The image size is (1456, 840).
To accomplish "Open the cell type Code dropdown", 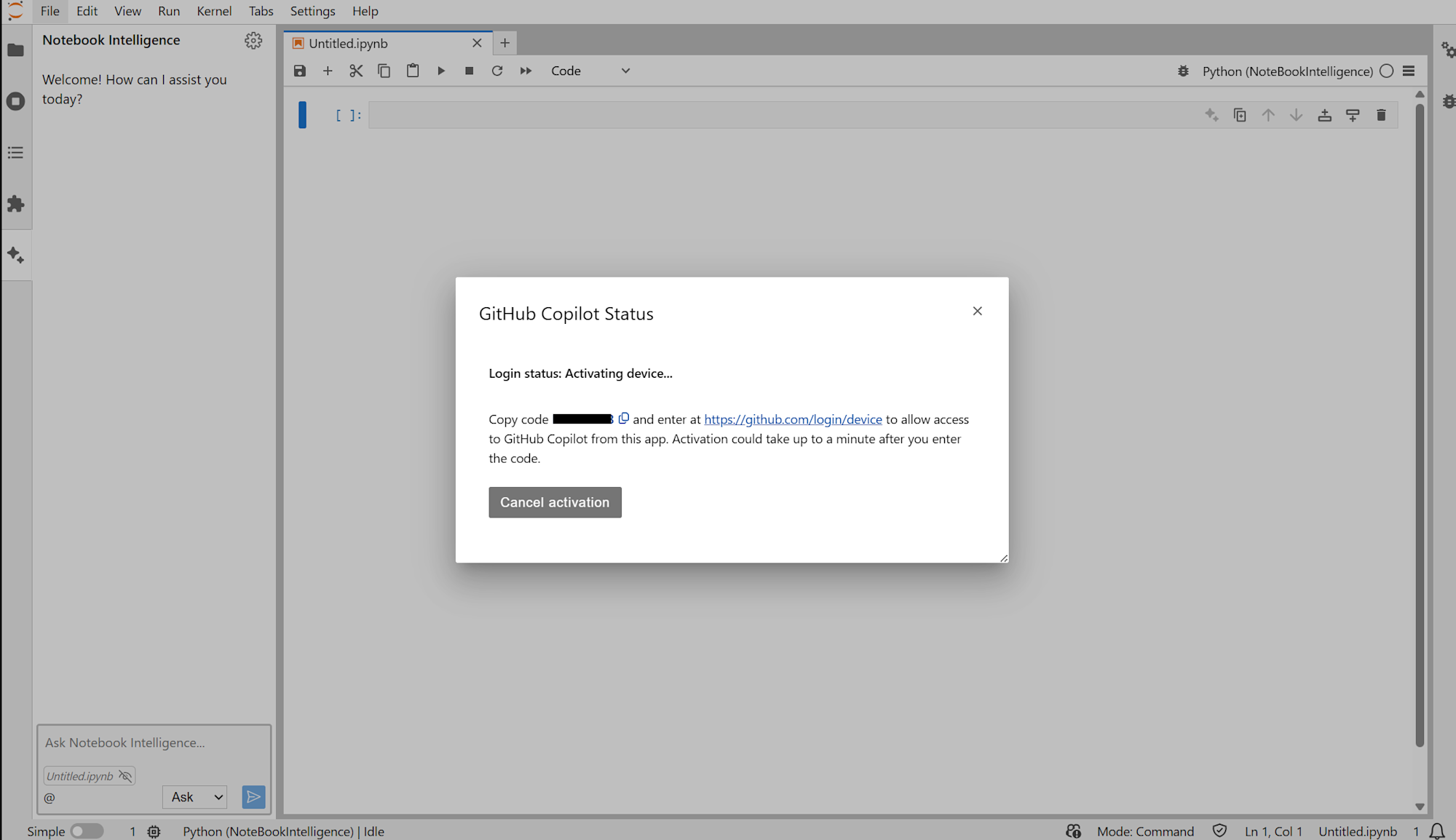I will point(590,71).
